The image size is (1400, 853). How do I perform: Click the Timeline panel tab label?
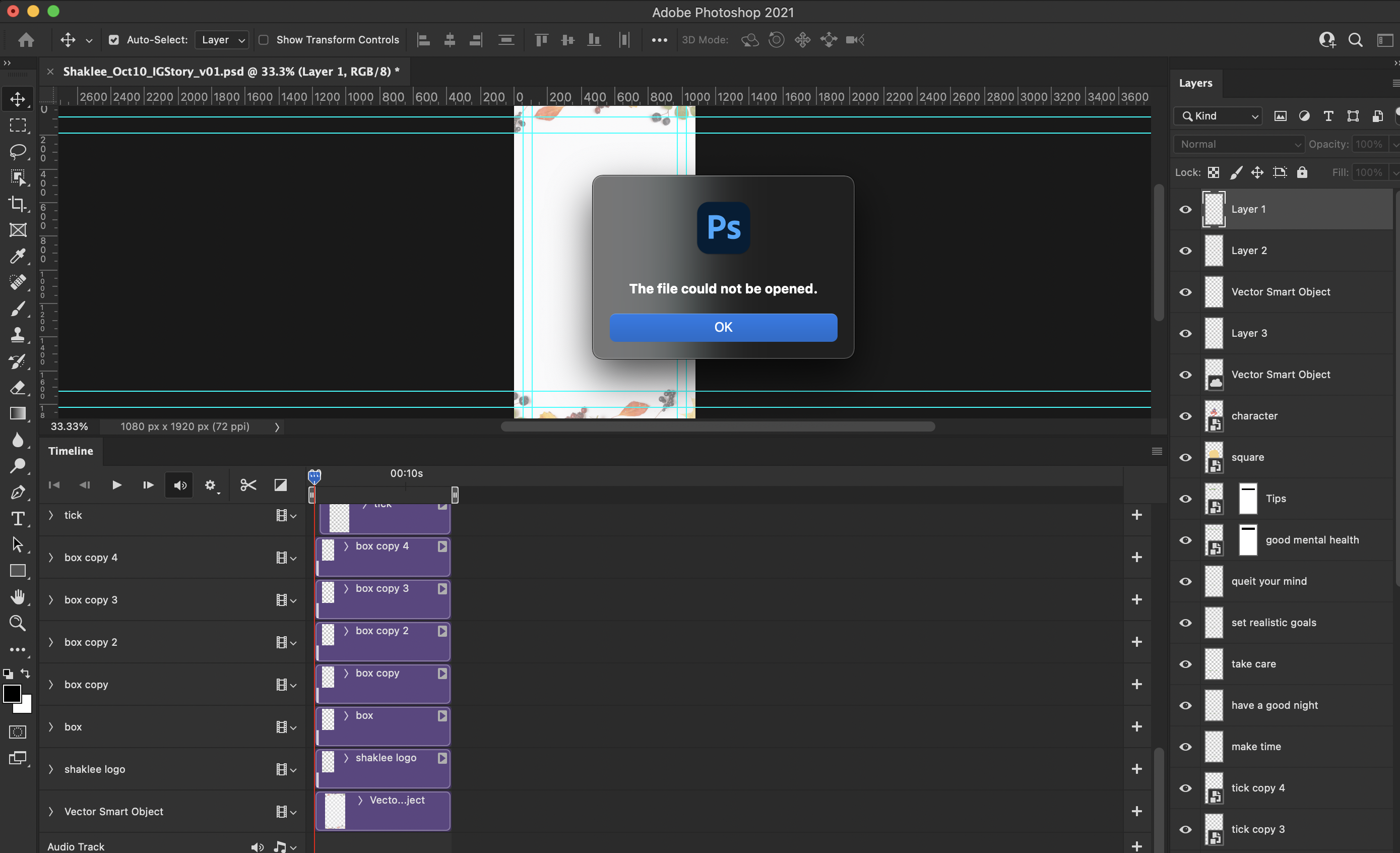click(70, 450)
